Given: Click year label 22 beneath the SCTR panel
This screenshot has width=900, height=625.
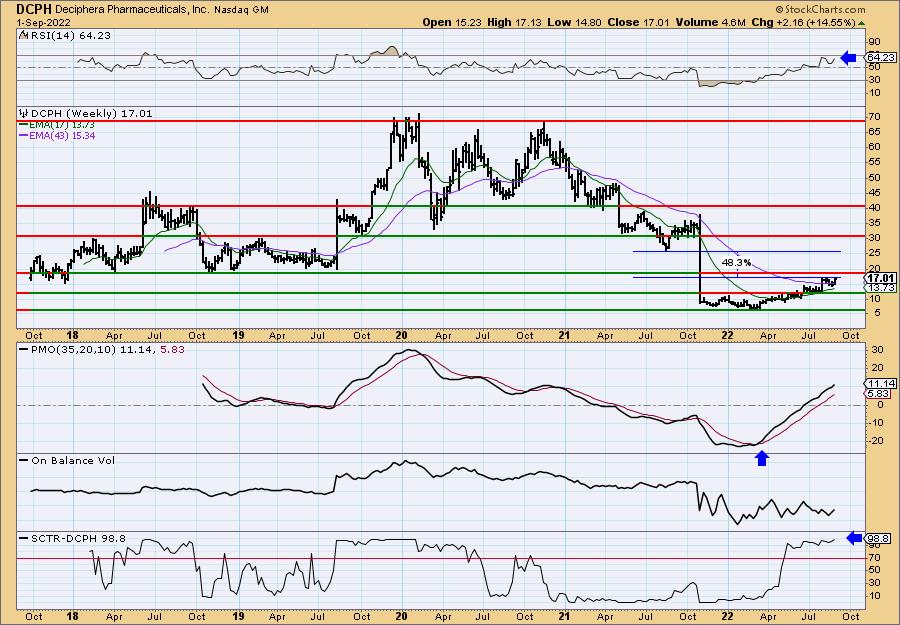Looking at the screenshot, I should coord(727,617).
